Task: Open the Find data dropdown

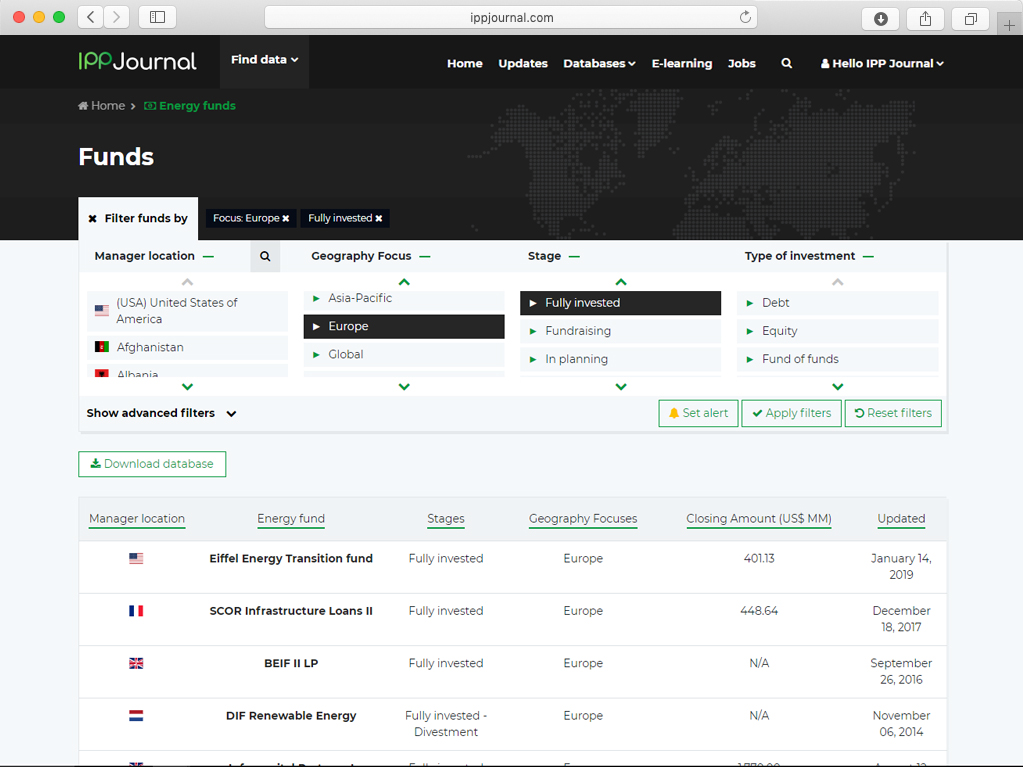Action: coord(264,60)
